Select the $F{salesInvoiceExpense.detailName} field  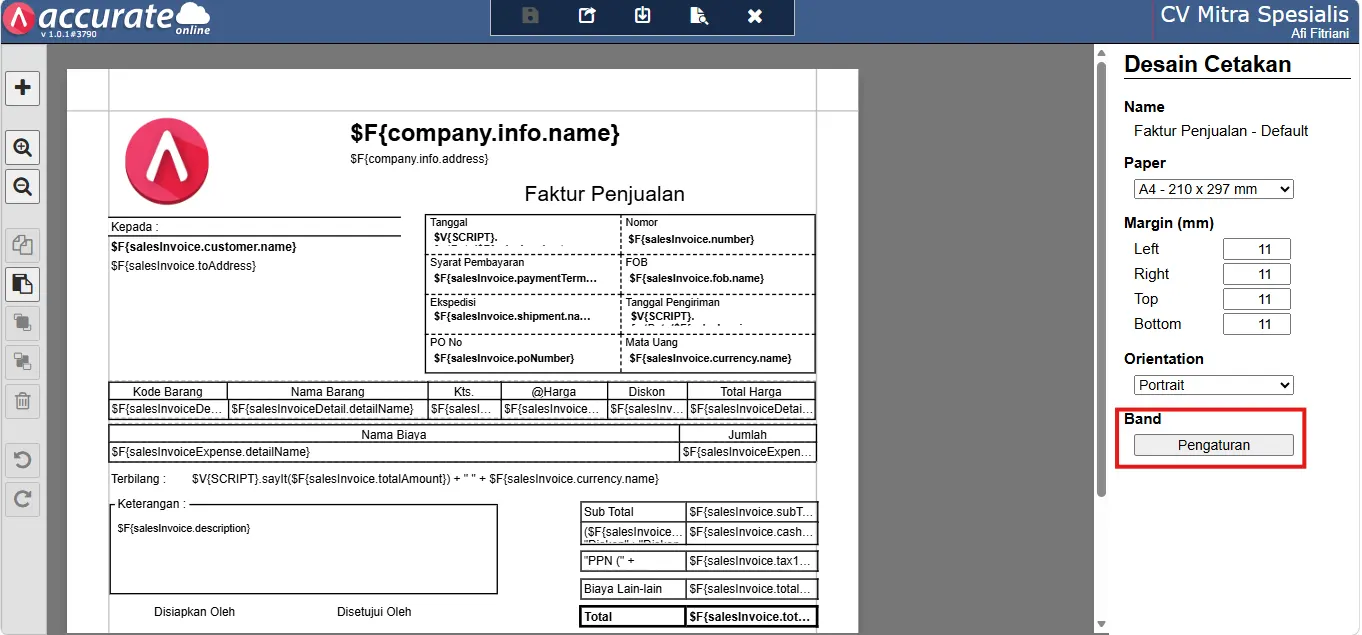[394, 452]
